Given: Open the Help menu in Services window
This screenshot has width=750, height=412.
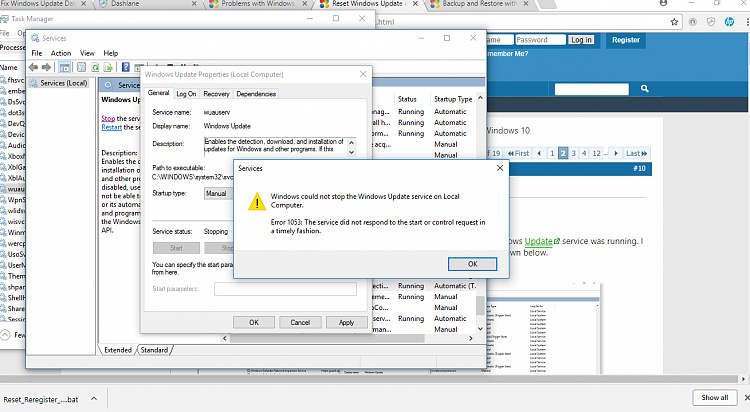Looking at the screenshot, I should pyautogui.click(x=110, y=53).
